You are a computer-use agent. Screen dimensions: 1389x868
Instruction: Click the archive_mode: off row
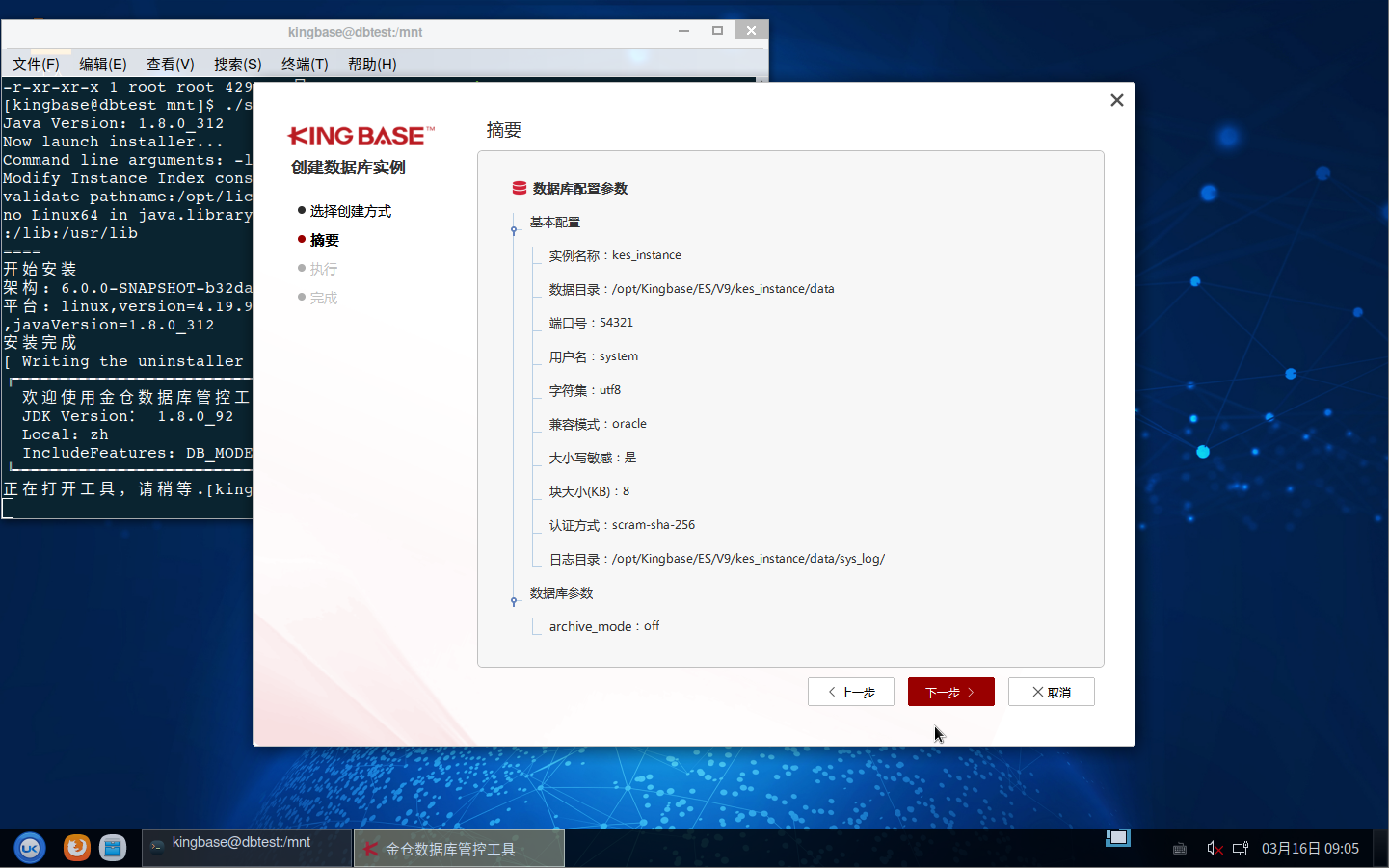pyautogui.click(x=604, y=626)
